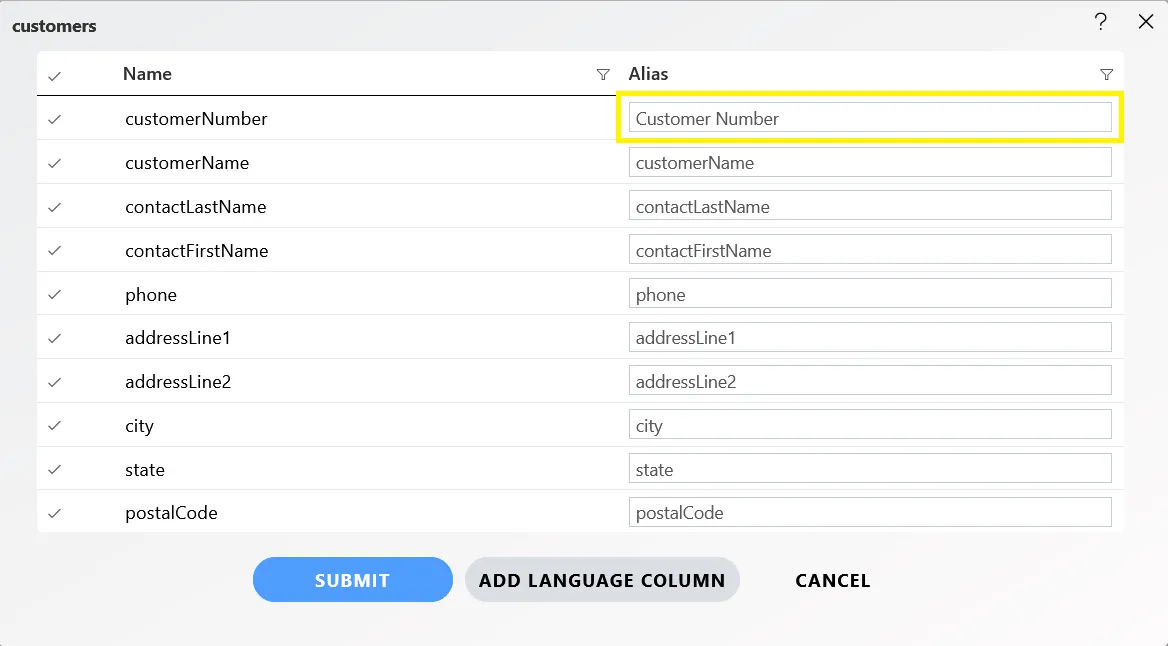Toggle the select-all checkmark in header

click(x=54, y=76)
